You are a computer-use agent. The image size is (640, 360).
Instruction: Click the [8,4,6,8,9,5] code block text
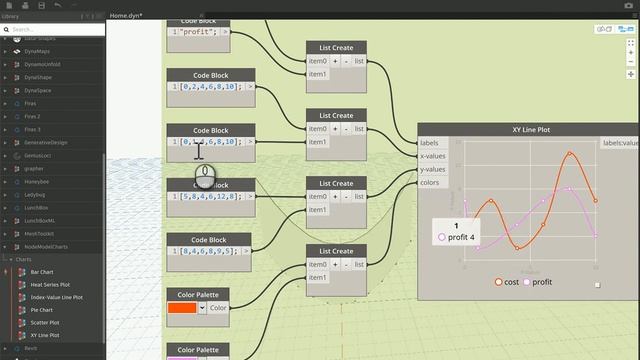[209, 251]
